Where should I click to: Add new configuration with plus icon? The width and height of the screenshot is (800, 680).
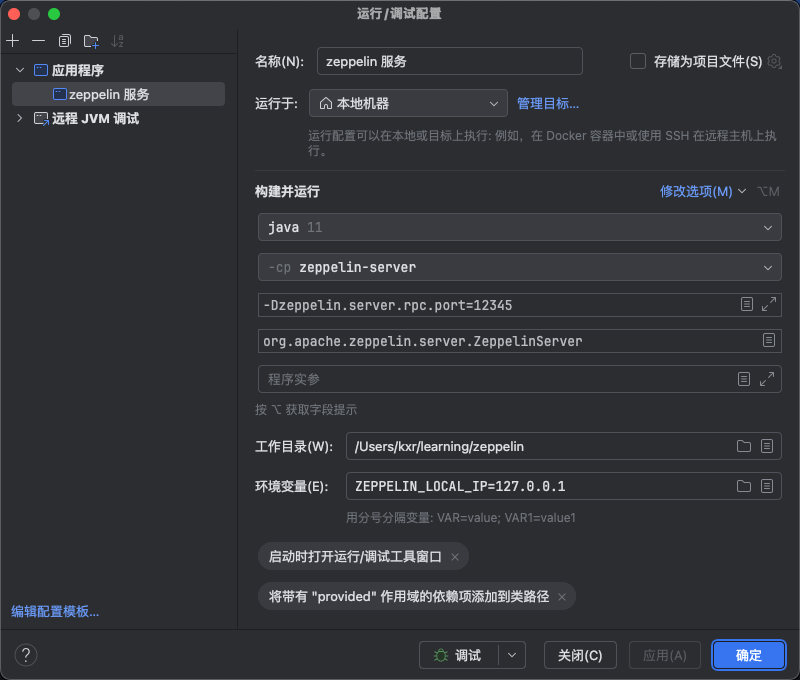pyautogui.click(x=13, y=41)
